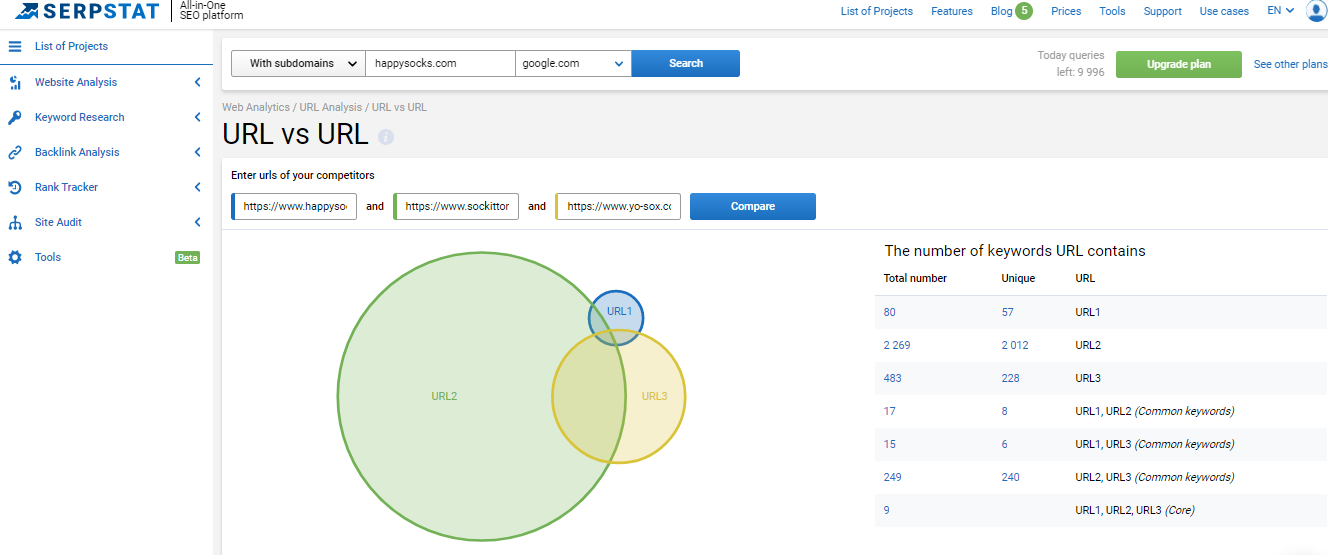
Task: Click the Website Analysis chart icon
Action: 15,83
